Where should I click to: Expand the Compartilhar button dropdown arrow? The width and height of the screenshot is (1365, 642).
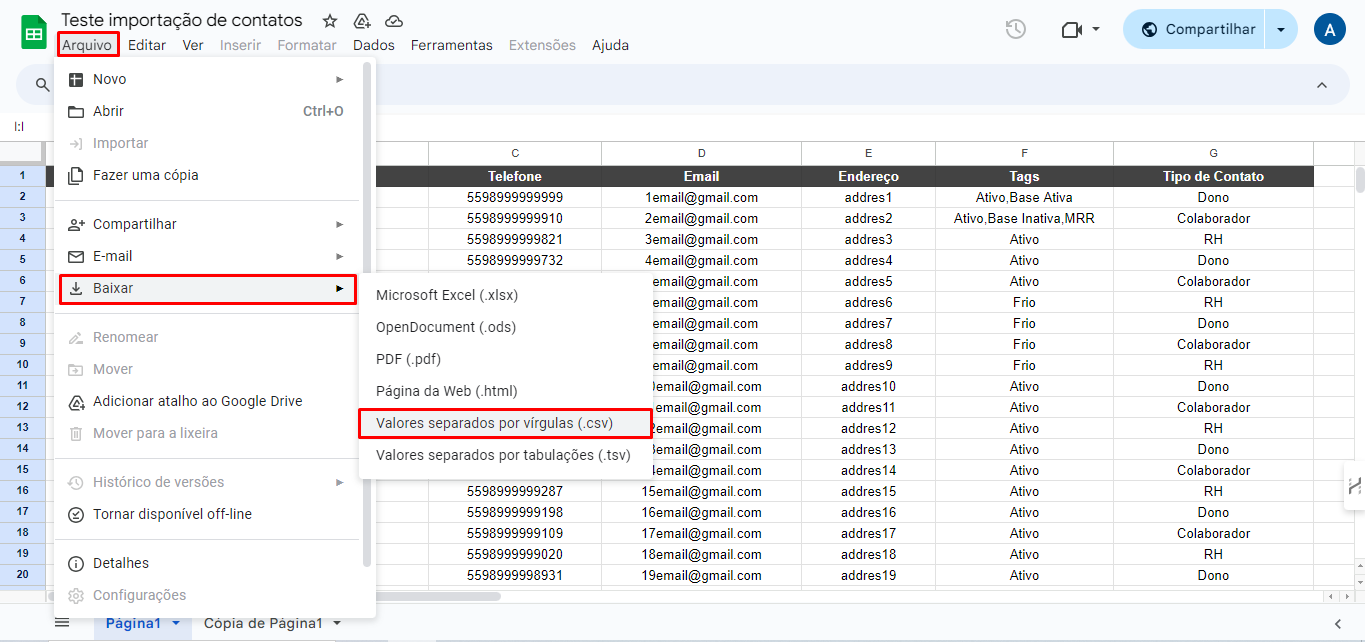[x=1281, y=30]
